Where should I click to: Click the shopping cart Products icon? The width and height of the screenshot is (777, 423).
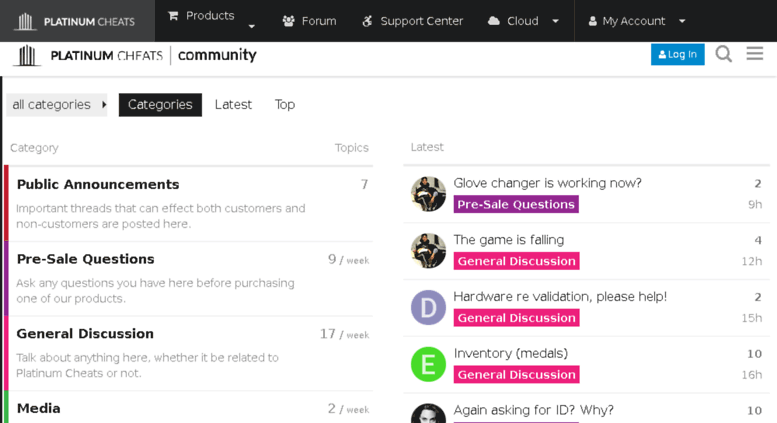(x=173, y=16)
